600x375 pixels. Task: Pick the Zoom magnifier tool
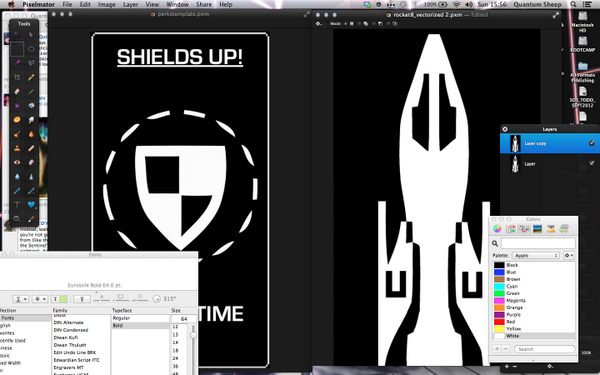pyautogui.click(x=17, y=219)
